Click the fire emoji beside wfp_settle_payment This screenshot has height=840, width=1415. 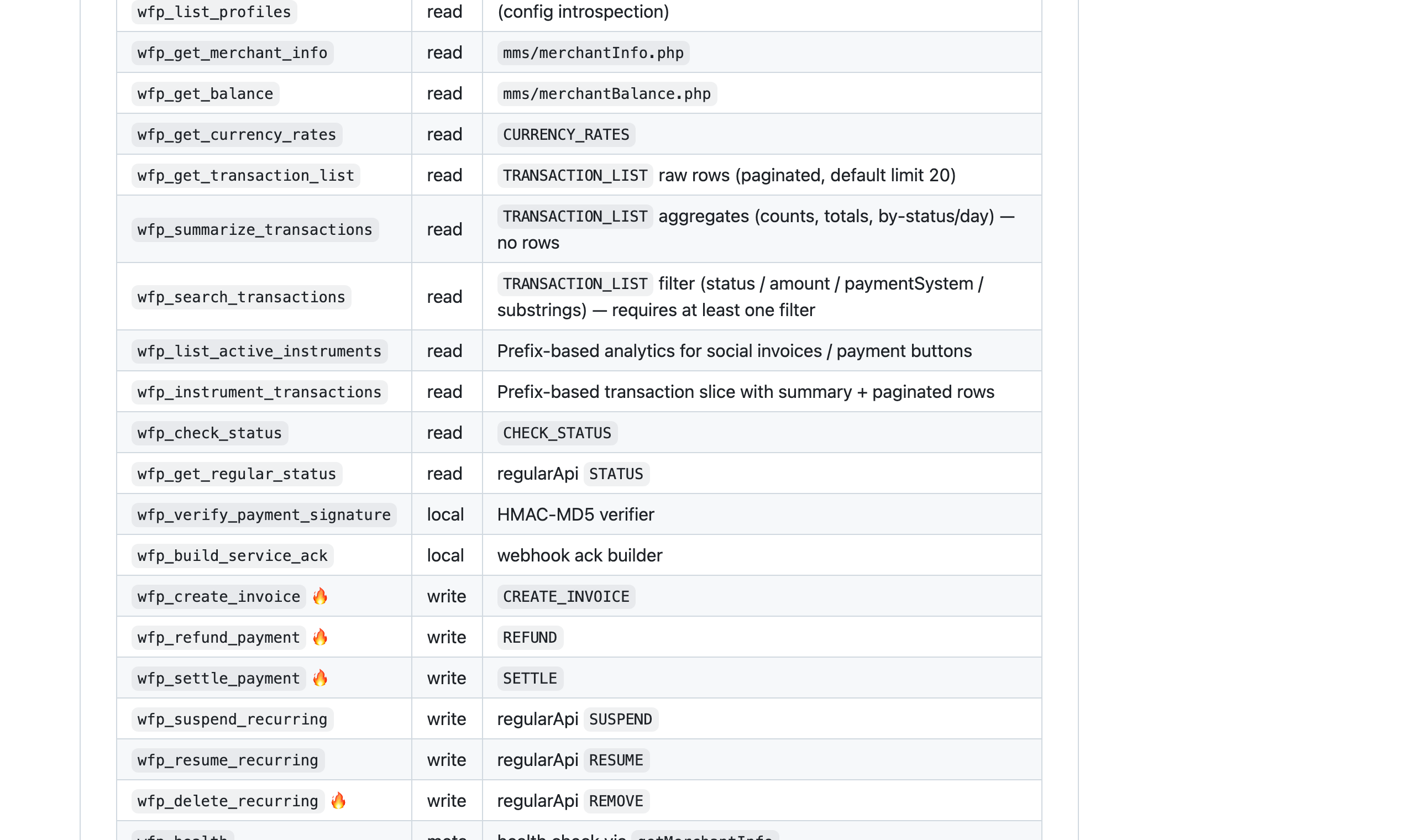[x=321, y=678]
